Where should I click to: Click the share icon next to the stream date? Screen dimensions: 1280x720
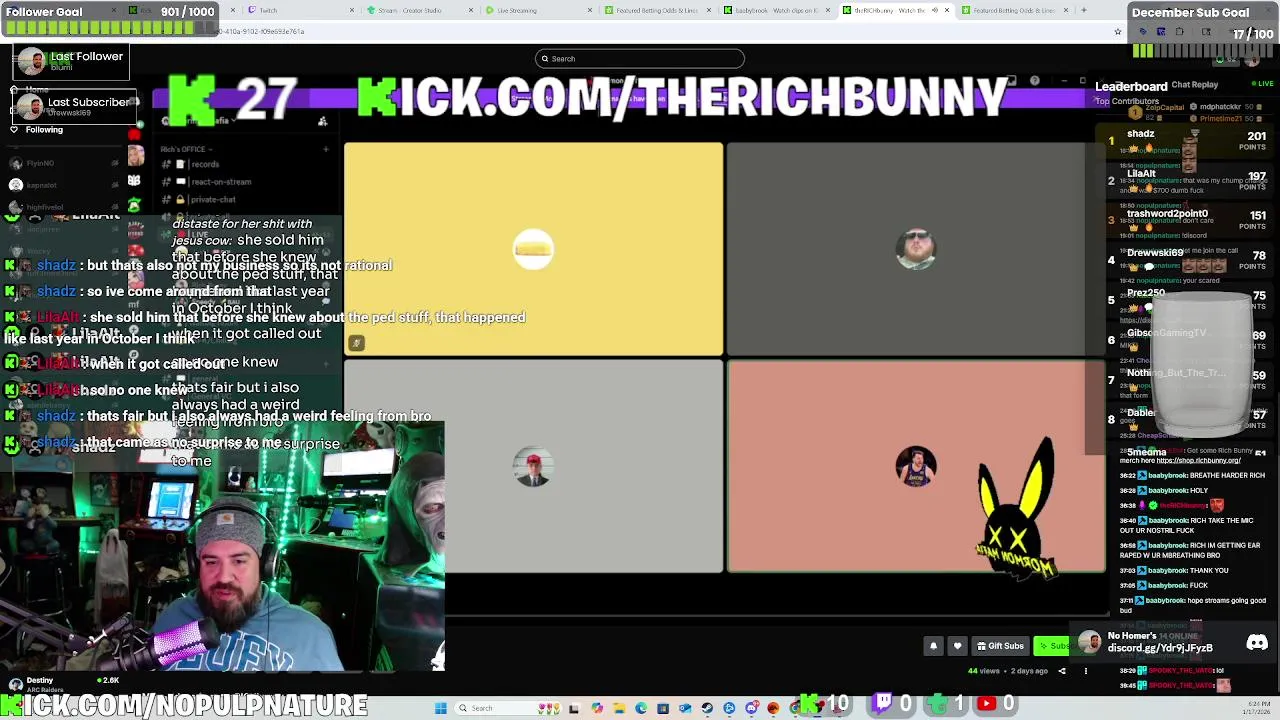pos(1062,671)
